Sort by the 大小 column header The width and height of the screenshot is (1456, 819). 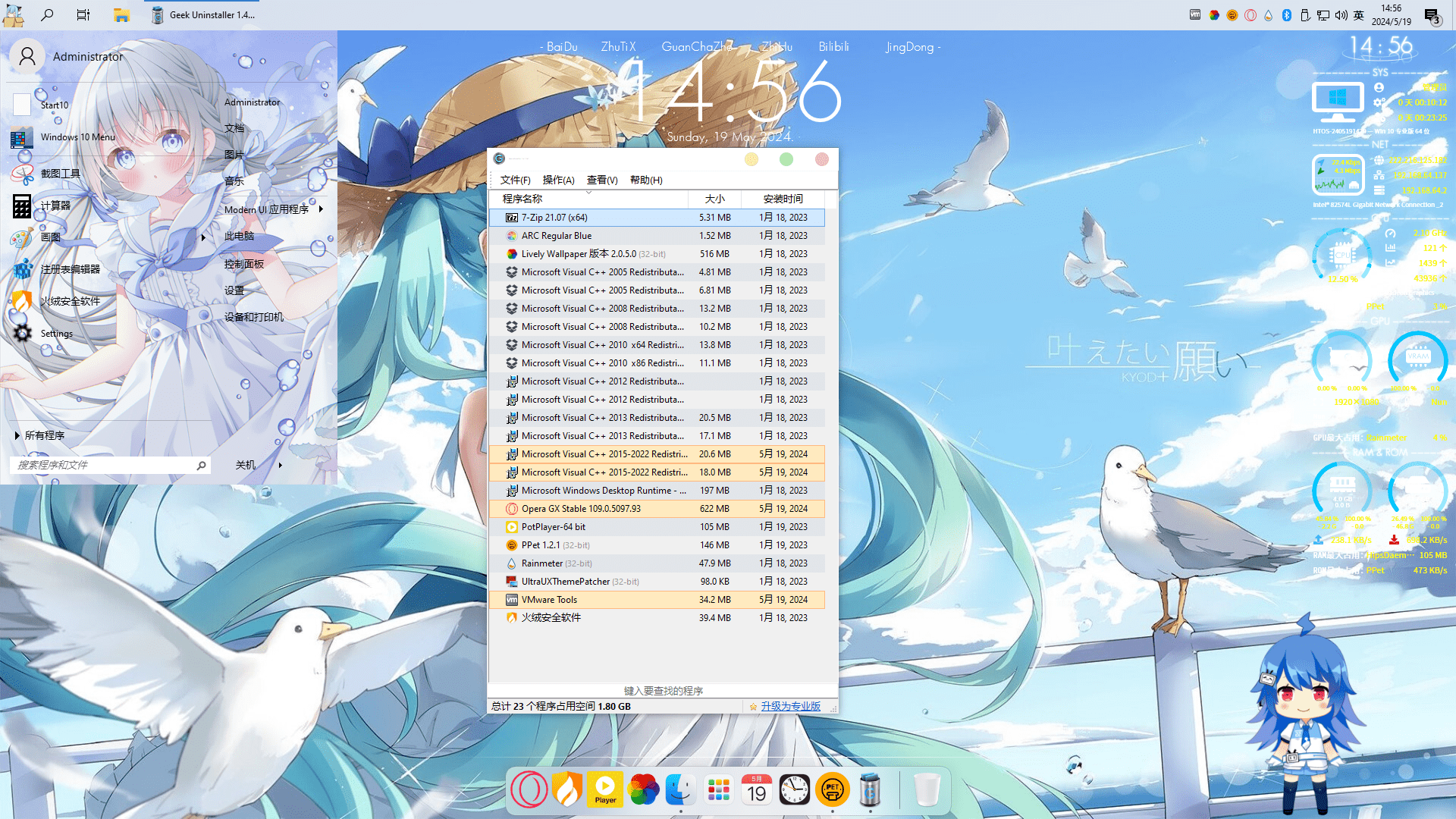pos(714,199)
